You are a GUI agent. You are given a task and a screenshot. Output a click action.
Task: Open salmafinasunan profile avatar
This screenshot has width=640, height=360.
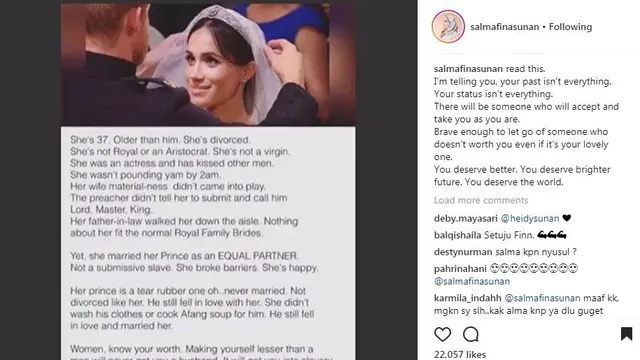[x=448, y=27]
